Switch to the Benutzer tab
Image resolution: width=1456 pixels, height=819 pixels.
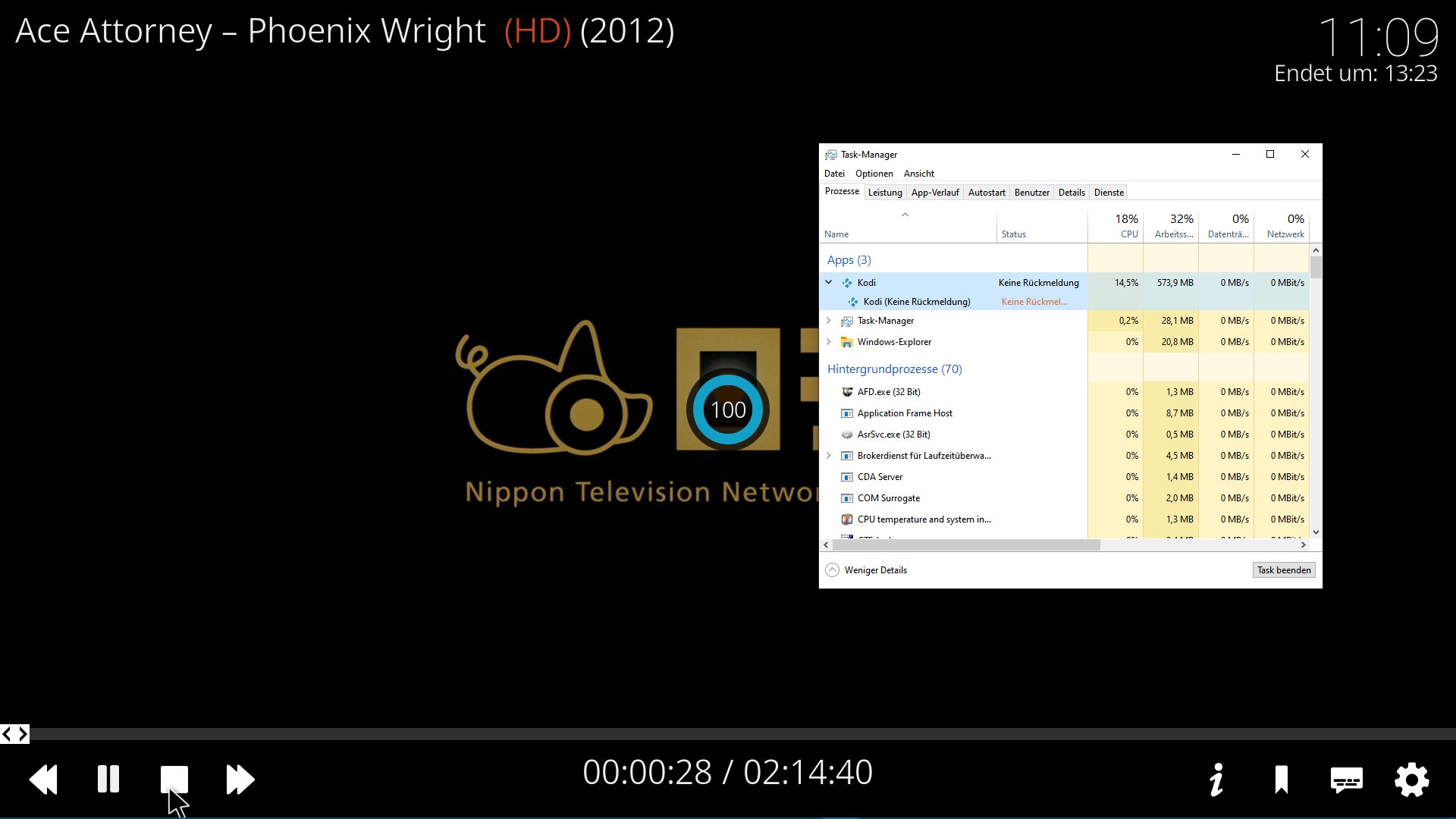click(1032, 193)
